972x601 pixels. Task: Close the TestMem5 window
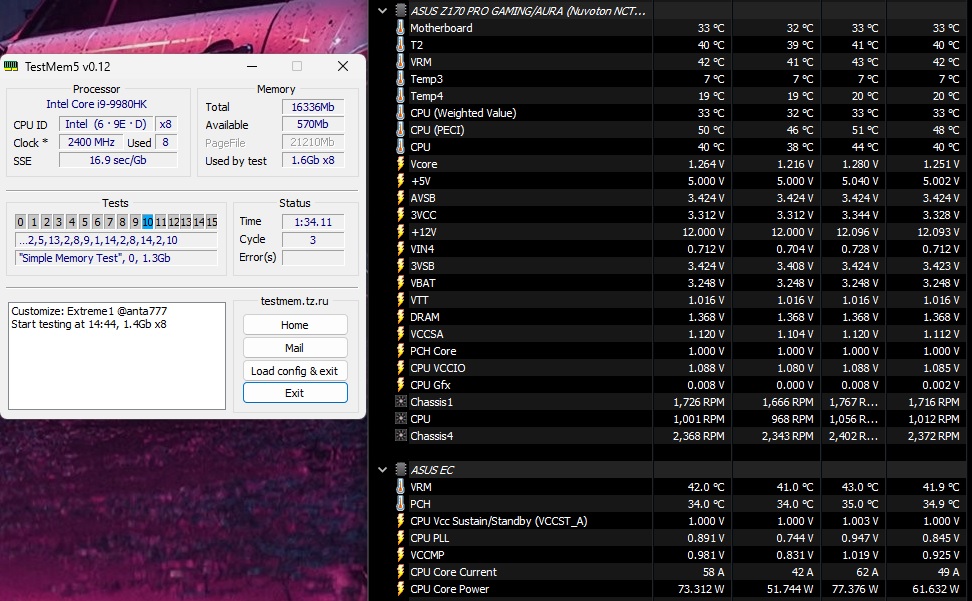pos(343,66)
